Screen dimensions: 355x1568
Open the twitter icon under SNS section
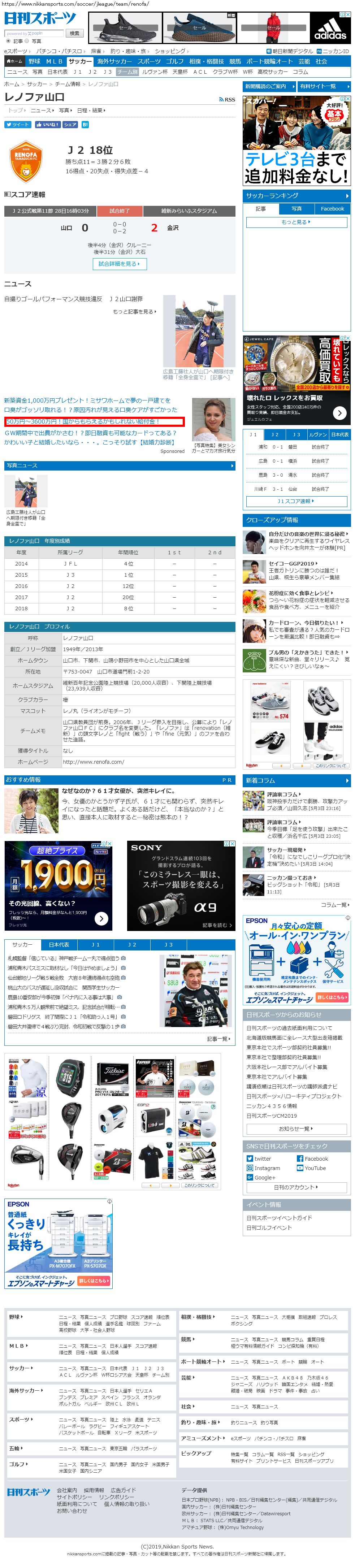pyautogui.click(x=250, y=1158)
